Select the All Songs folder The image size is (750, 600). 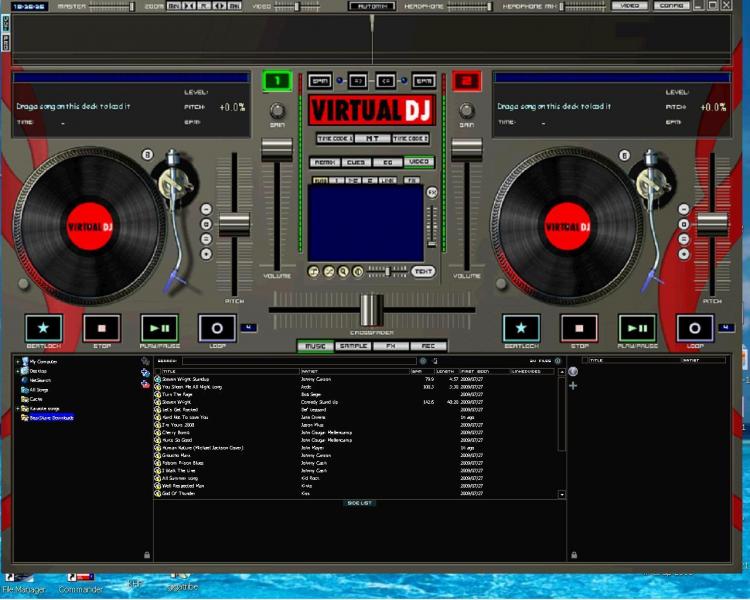pyautogui.click(x=39, y=390)
